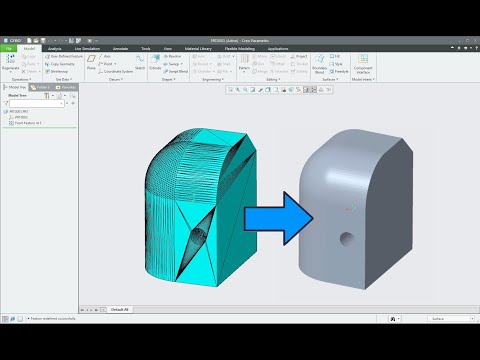This screenshot has width=480, height=360.
Task: Click the Regenerate icon in Operations
Action: 10,59
